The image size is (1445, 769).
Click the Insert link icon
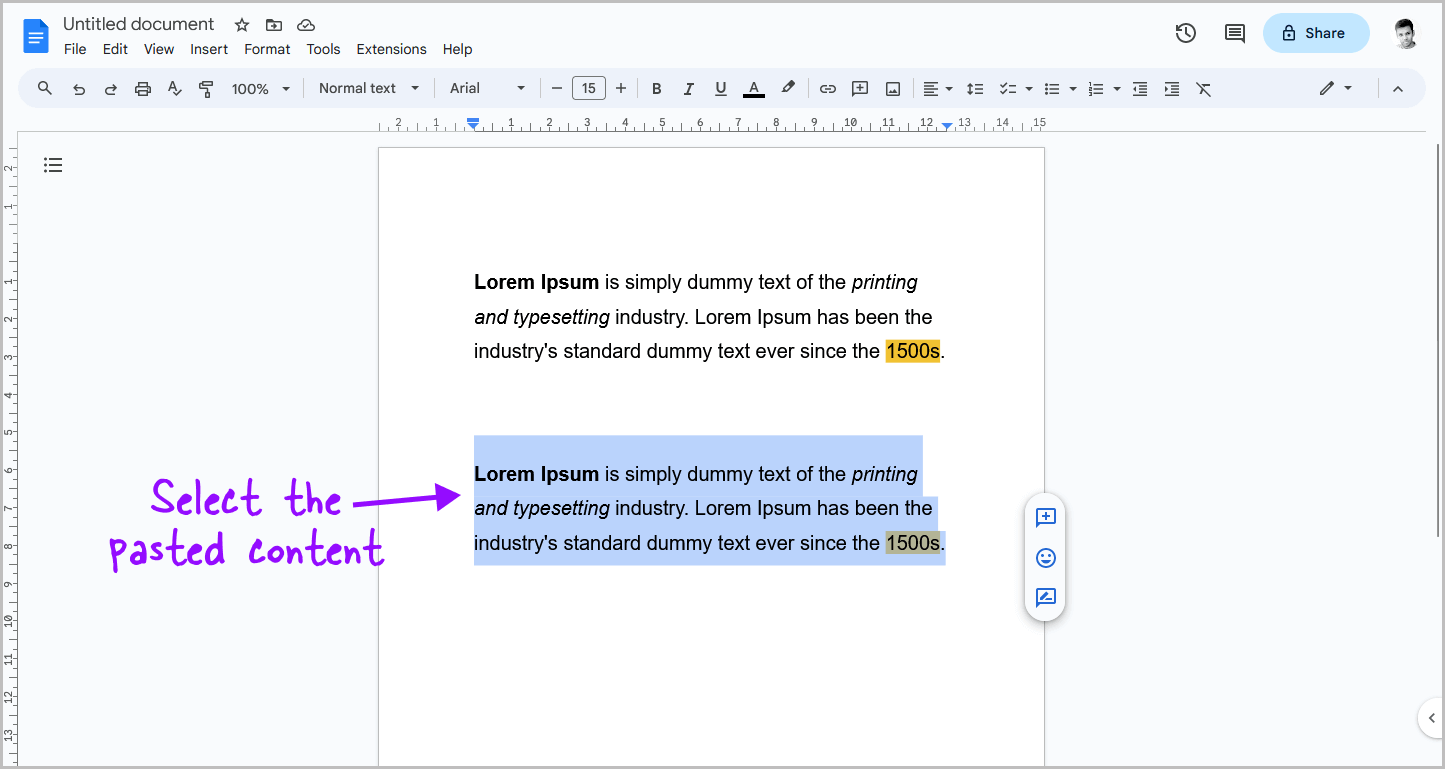827,88
